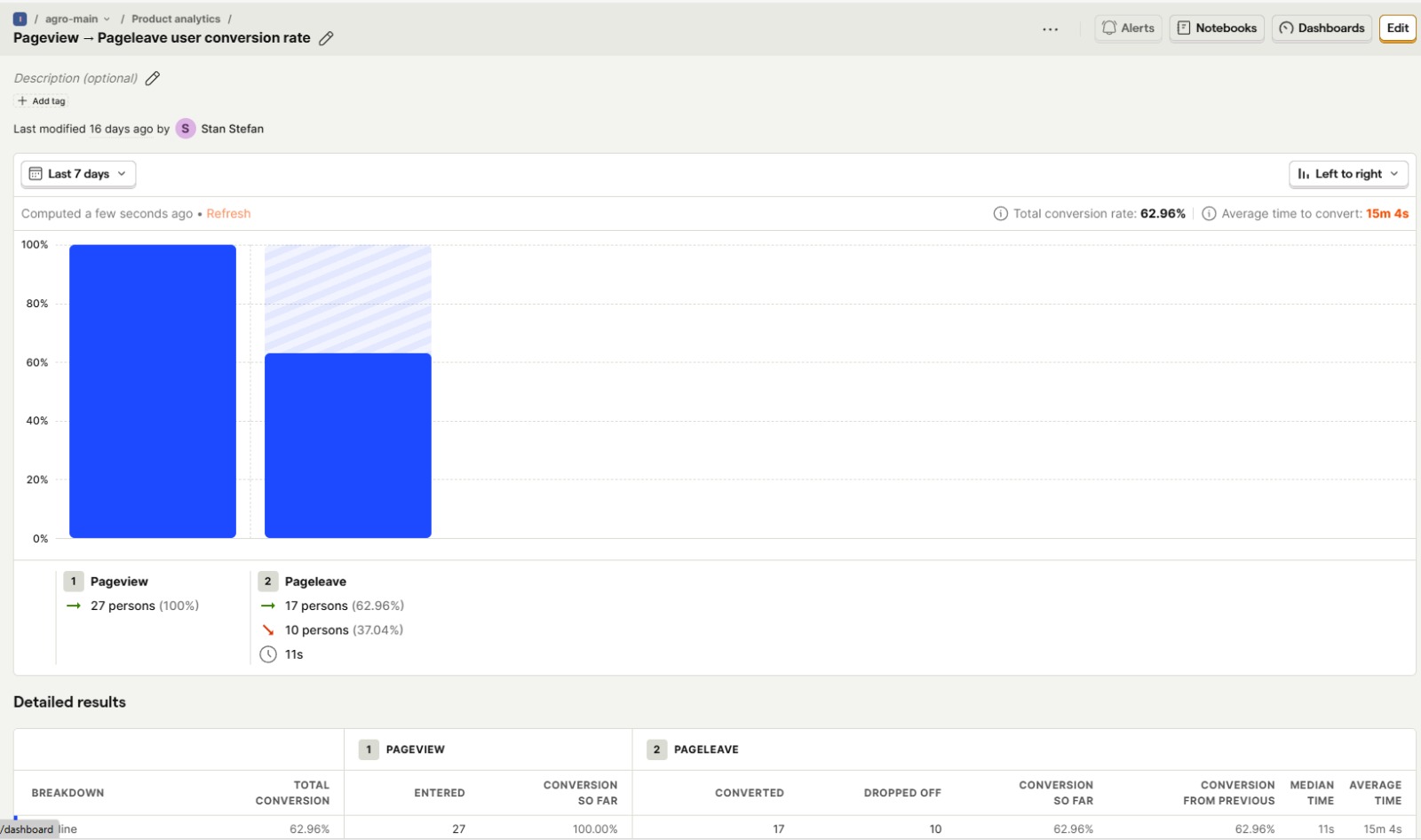
Task: Open the Notebooks button
Action: point(1217,28)
